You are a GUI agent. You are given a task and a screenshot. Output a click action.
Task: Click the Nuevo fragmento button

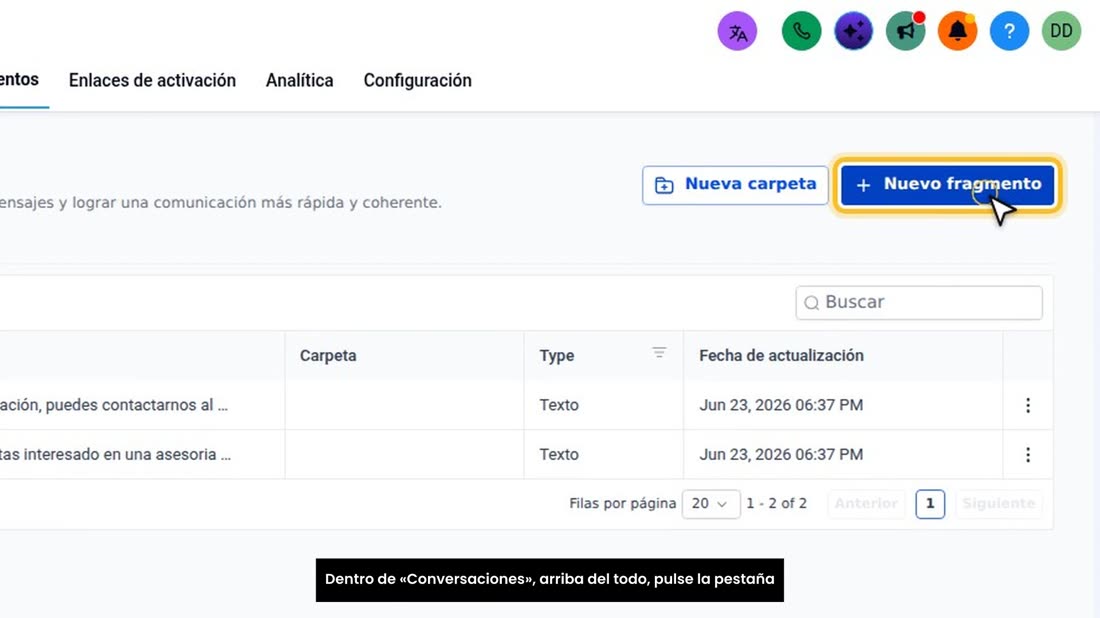948,184
